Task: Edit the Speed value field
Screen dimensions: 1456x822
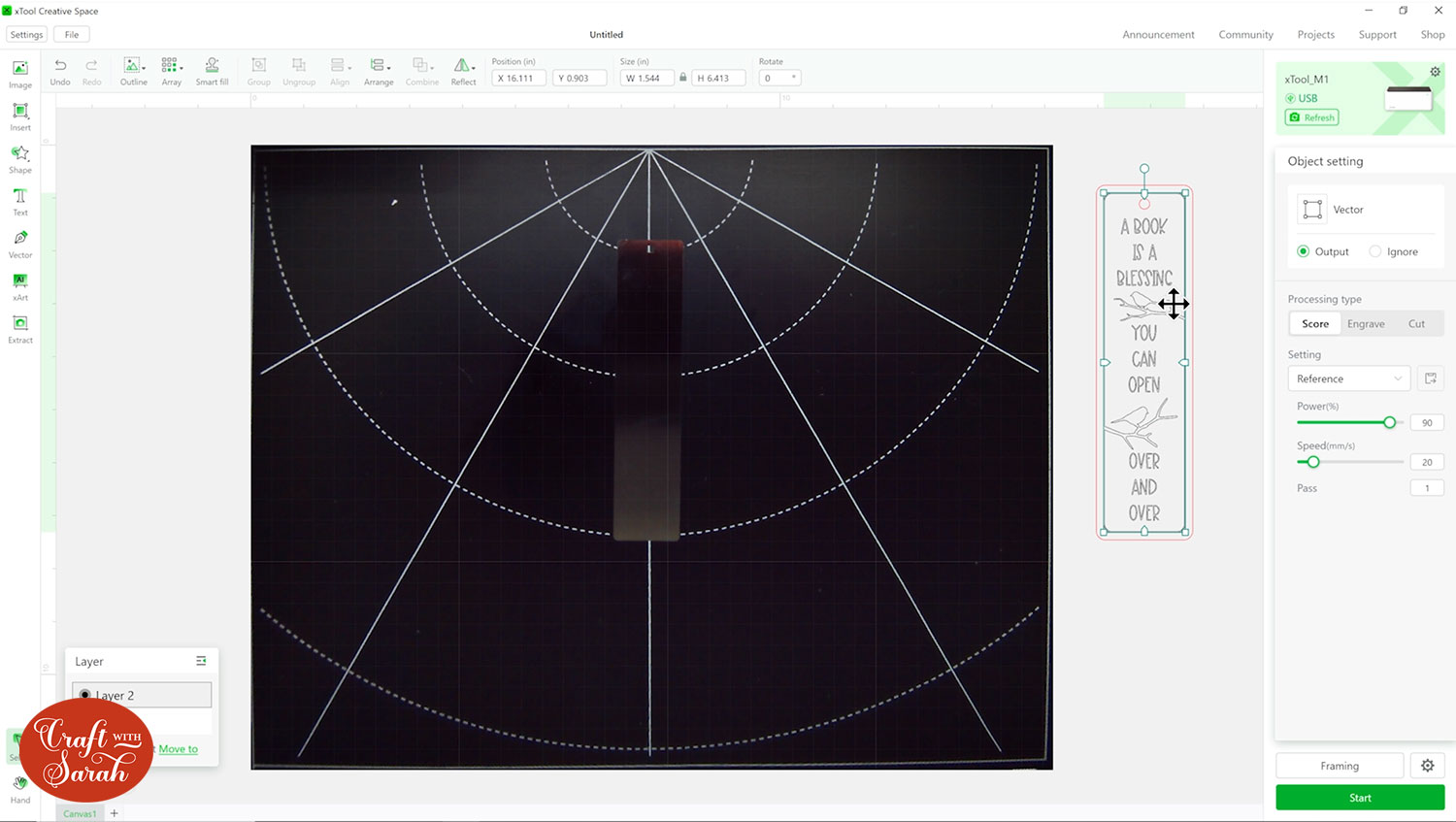Action: 1427,462
